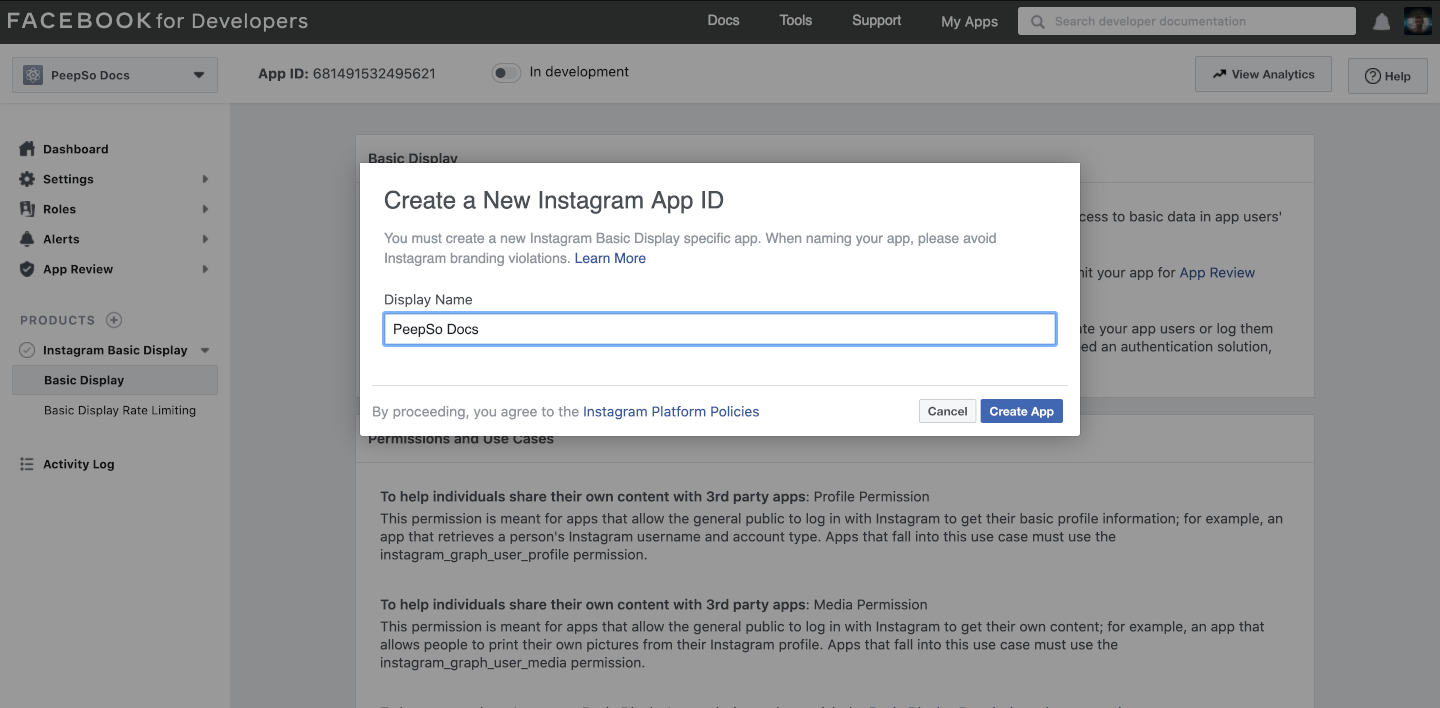Click the Instagram Basic Display checkmark icon
The height and width of the screenshot is (708, 1440).
(27, 350)
